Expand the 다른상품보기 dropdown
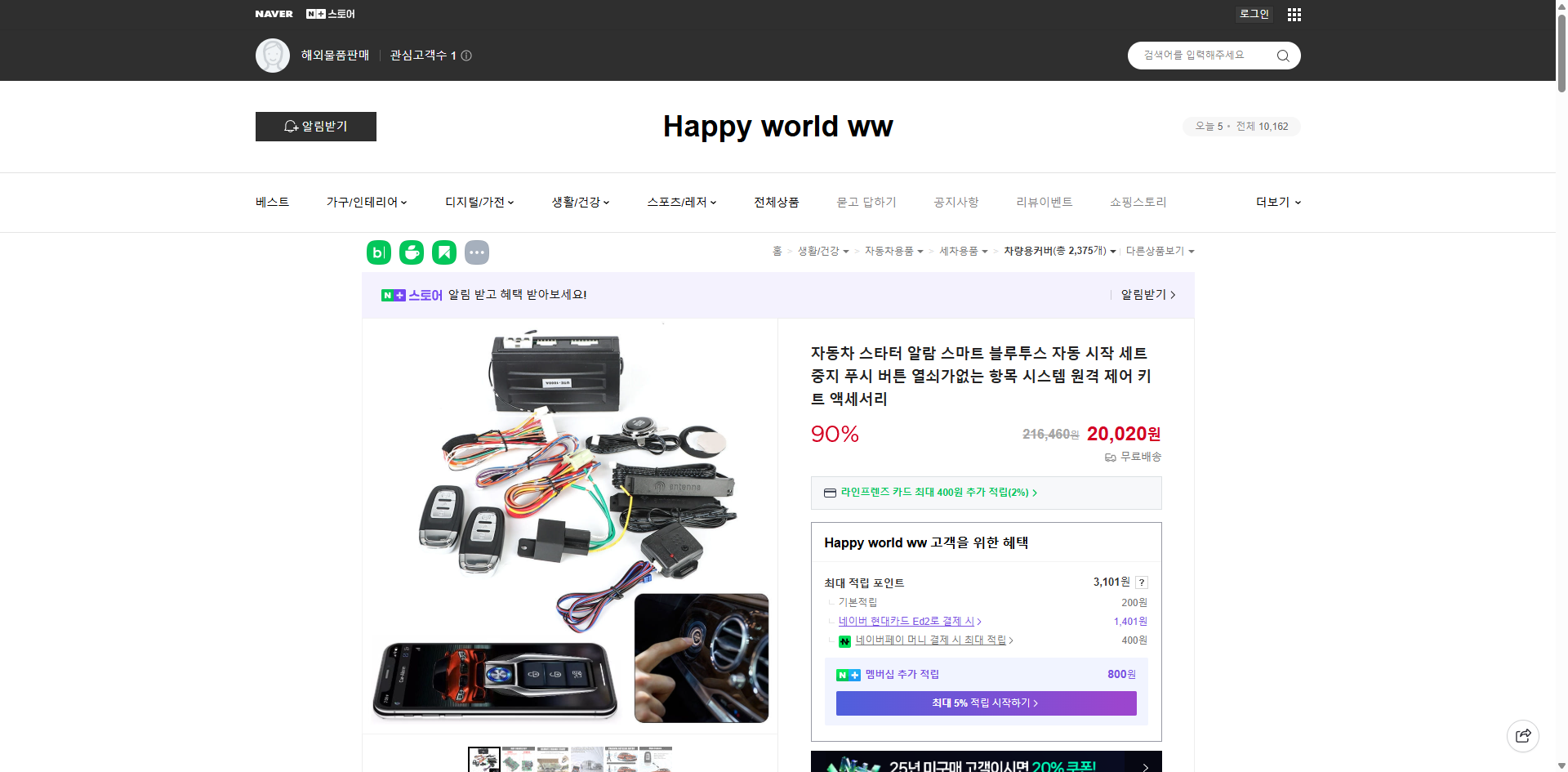This screenshot has height=772, width=1568. pyautogui.click(x=1160, y=251)
